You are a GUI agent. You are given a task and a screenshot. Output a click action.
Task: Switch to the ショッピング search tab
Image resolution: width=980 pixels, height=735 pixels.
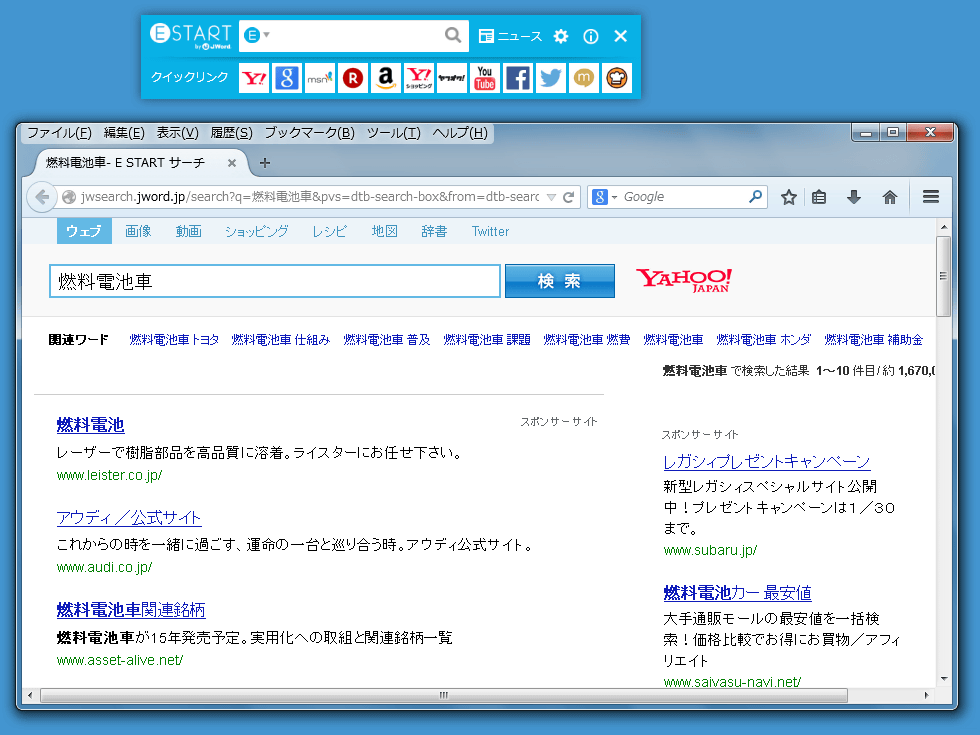(x=257, y=231)
